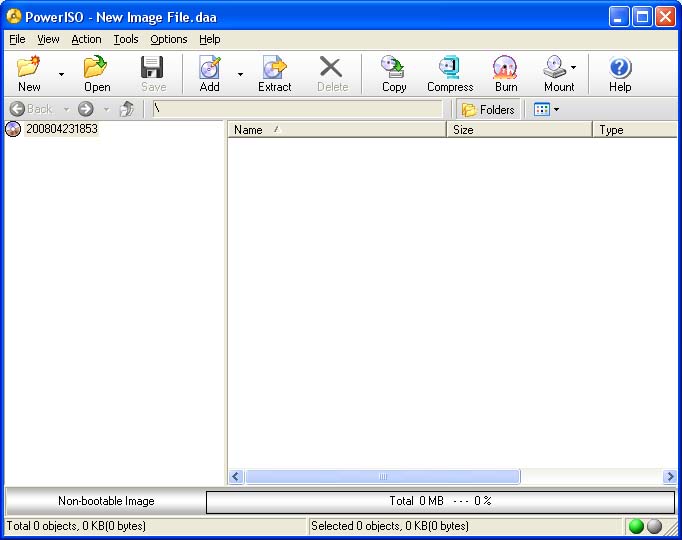
Task: Open the Options menu
Action: [x=169, y=39]
